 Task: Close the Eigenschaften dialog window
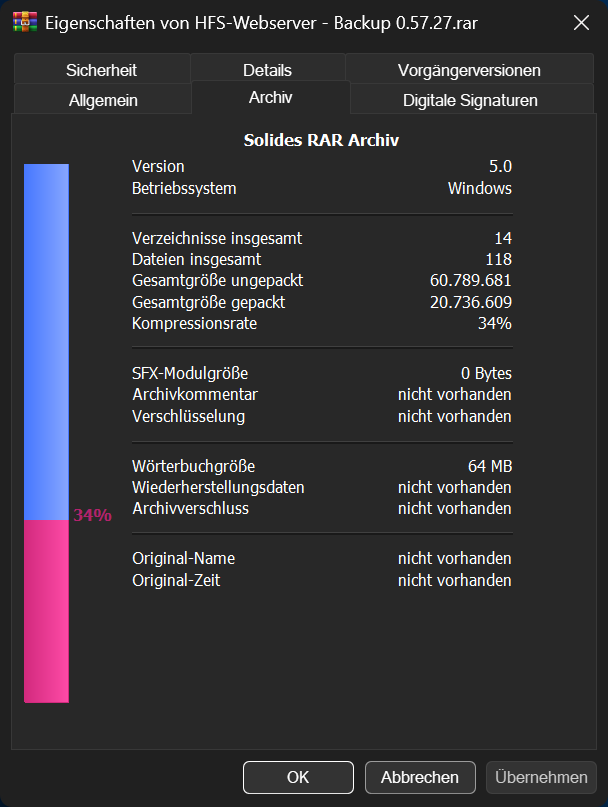point(580,22)
